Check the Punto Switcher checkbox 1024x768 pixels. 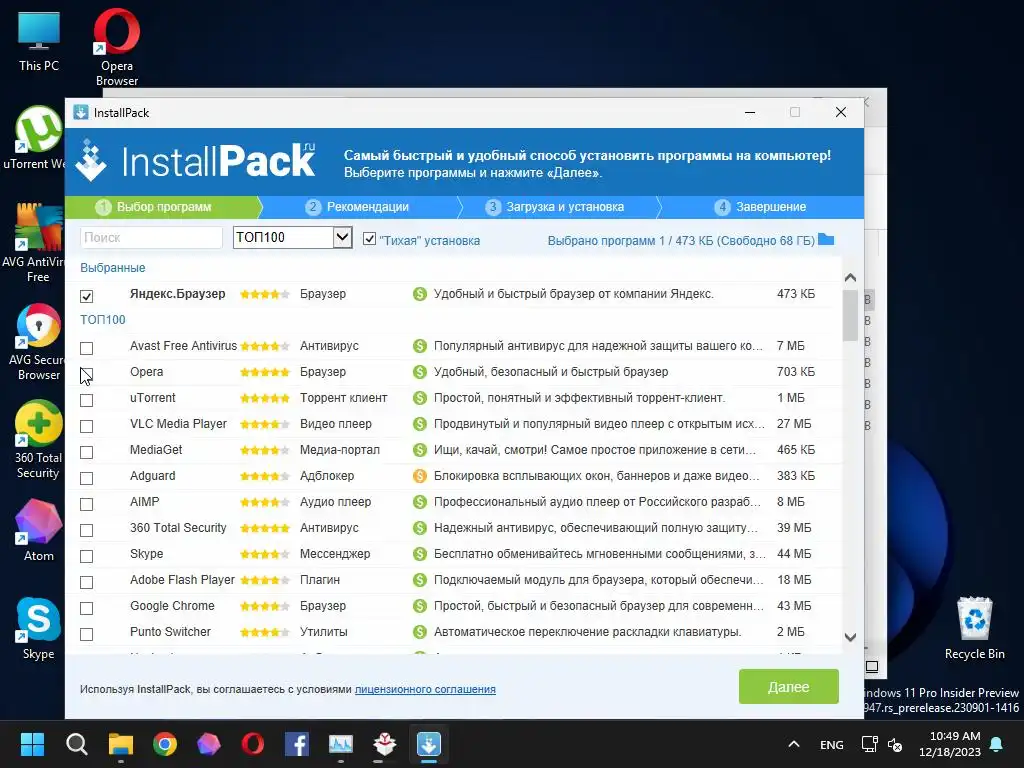[86, 634]
